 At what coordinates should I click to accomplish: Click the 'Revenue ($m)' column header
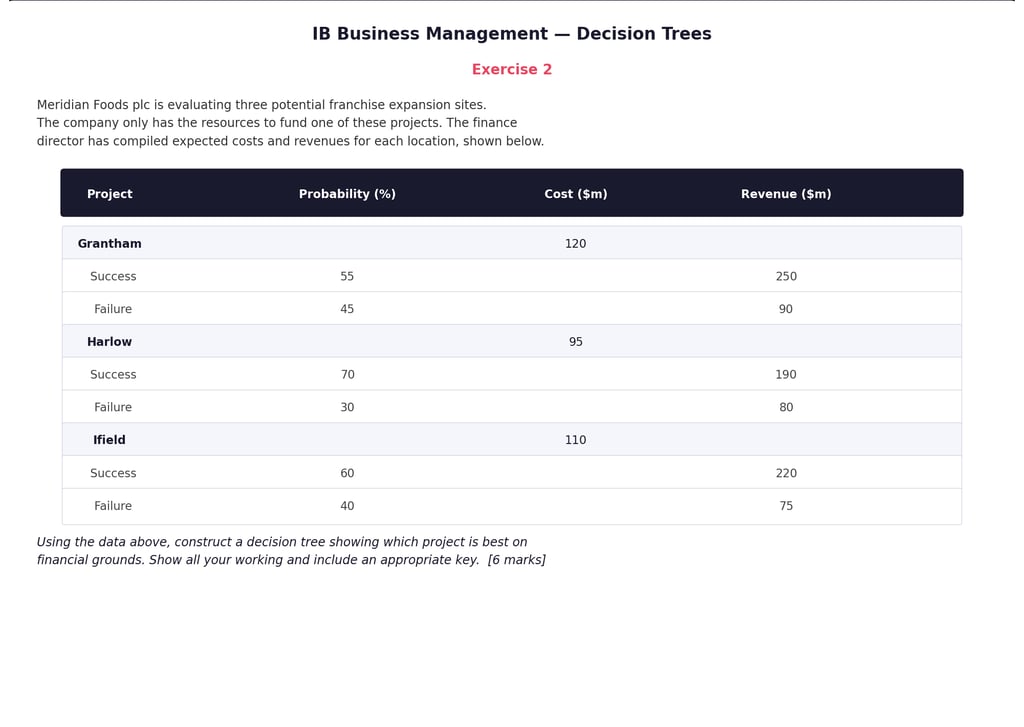point(786,194)
